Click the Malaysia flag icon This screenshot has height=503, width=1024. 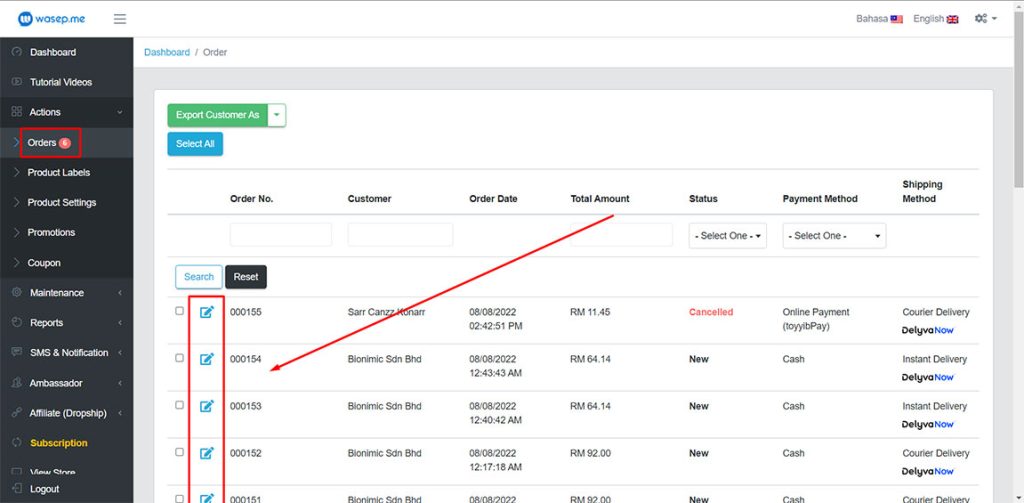pyautogui.click(x=897, y=19)
